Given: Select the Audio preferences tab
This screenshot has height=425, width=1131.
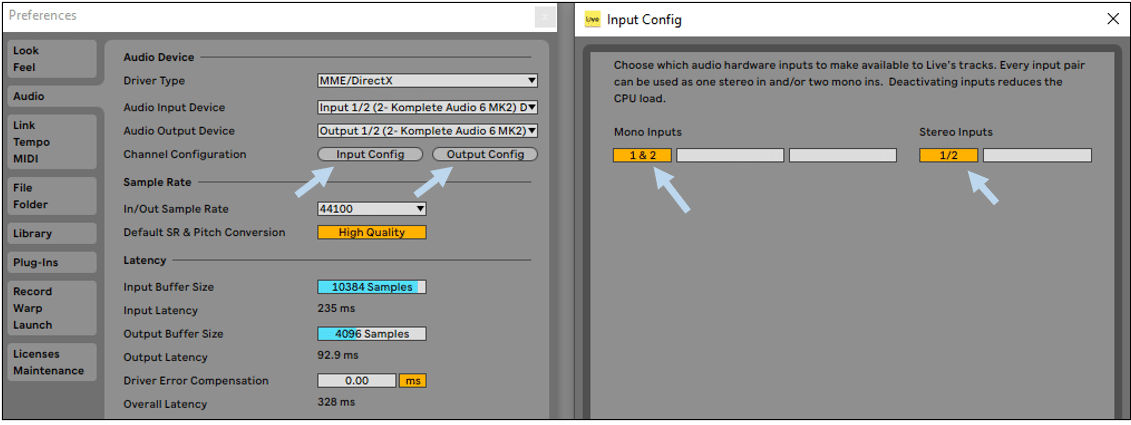Looking at the screenshot, I should click(x=54, y=96).
